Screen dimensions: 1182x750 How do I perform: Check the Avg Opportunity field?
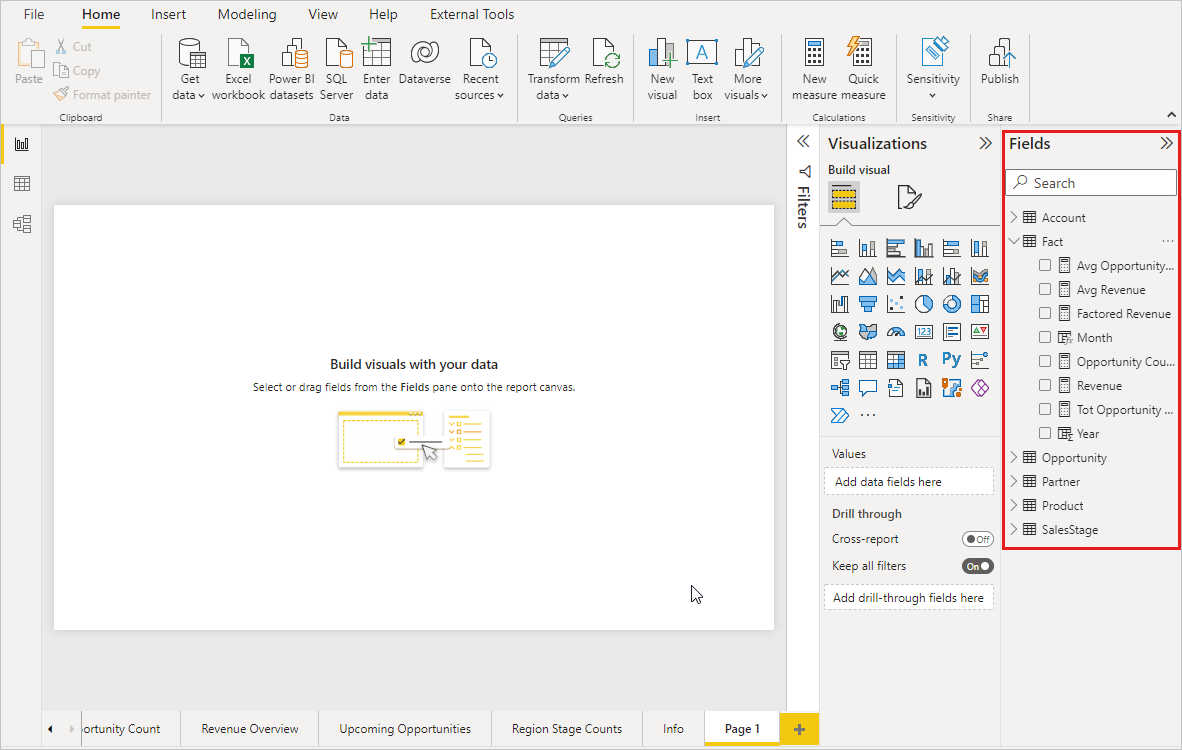point(1045,265)
